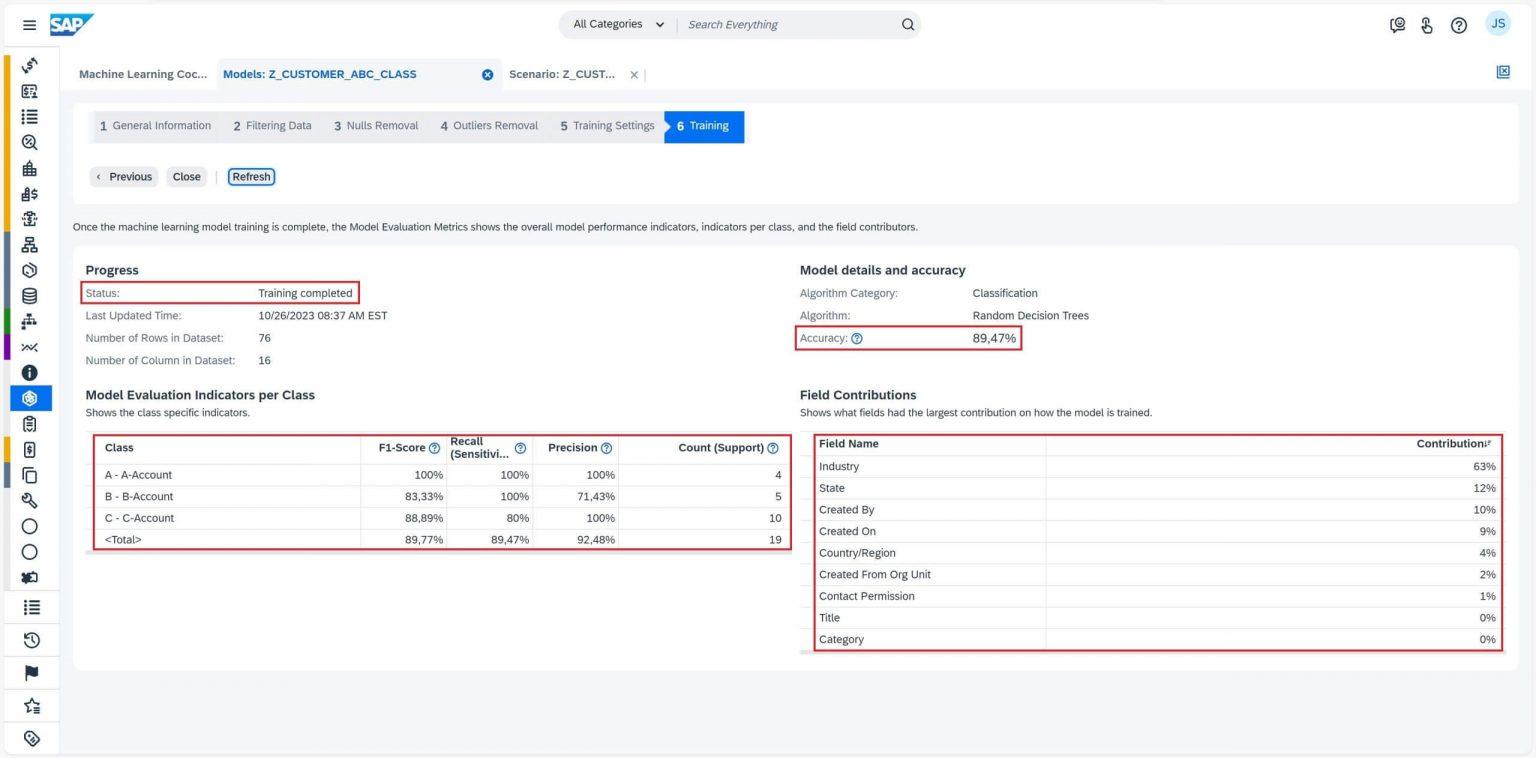Click the Search Everything input field
1536x758 pixels.
tap(788, 25)
